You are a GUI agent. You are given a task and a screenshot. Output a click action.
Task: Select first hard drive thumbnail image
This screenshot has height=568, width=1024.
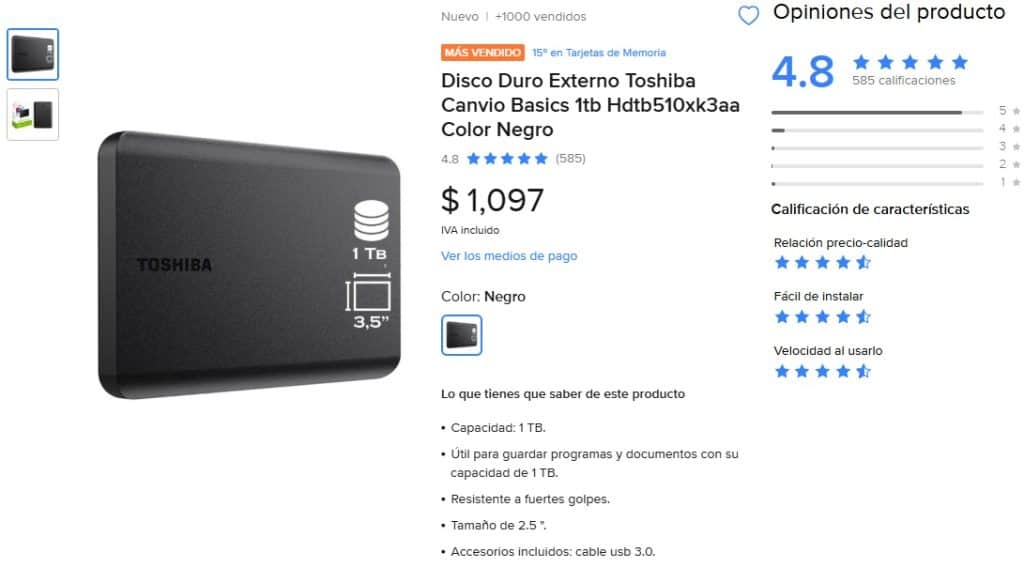[33, 54]
